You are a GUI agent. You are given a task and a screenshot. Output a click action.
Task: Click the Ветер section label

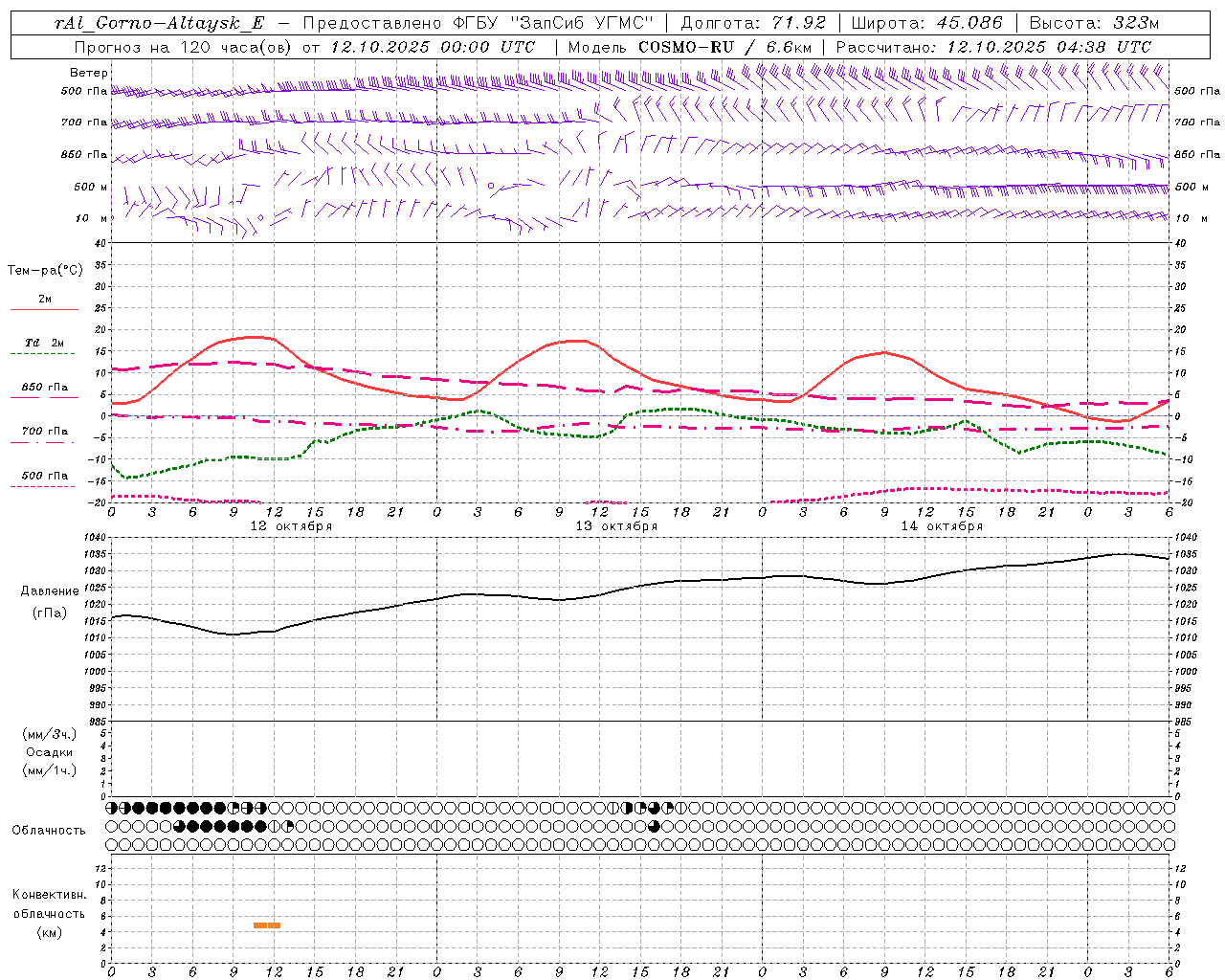point(89,73)
